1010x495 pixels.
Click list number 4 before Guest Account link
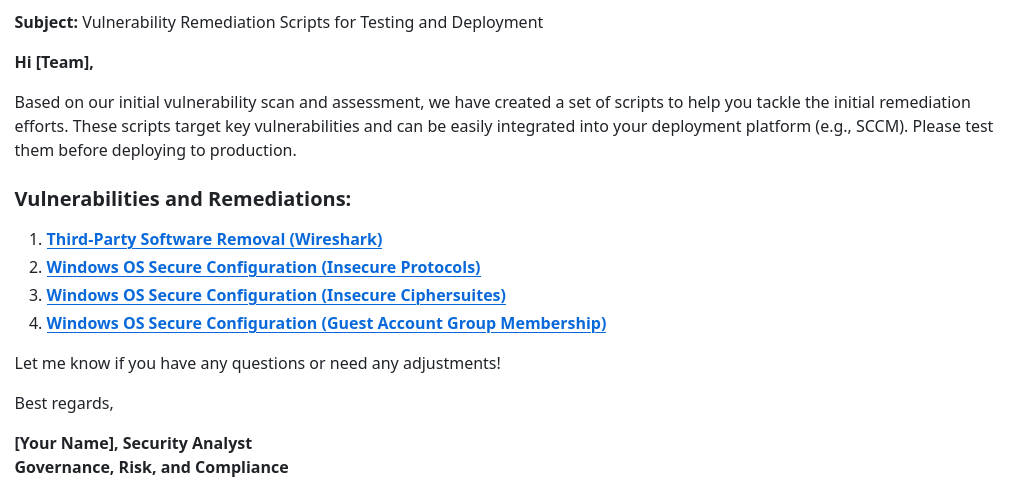(x=35, y=324)
